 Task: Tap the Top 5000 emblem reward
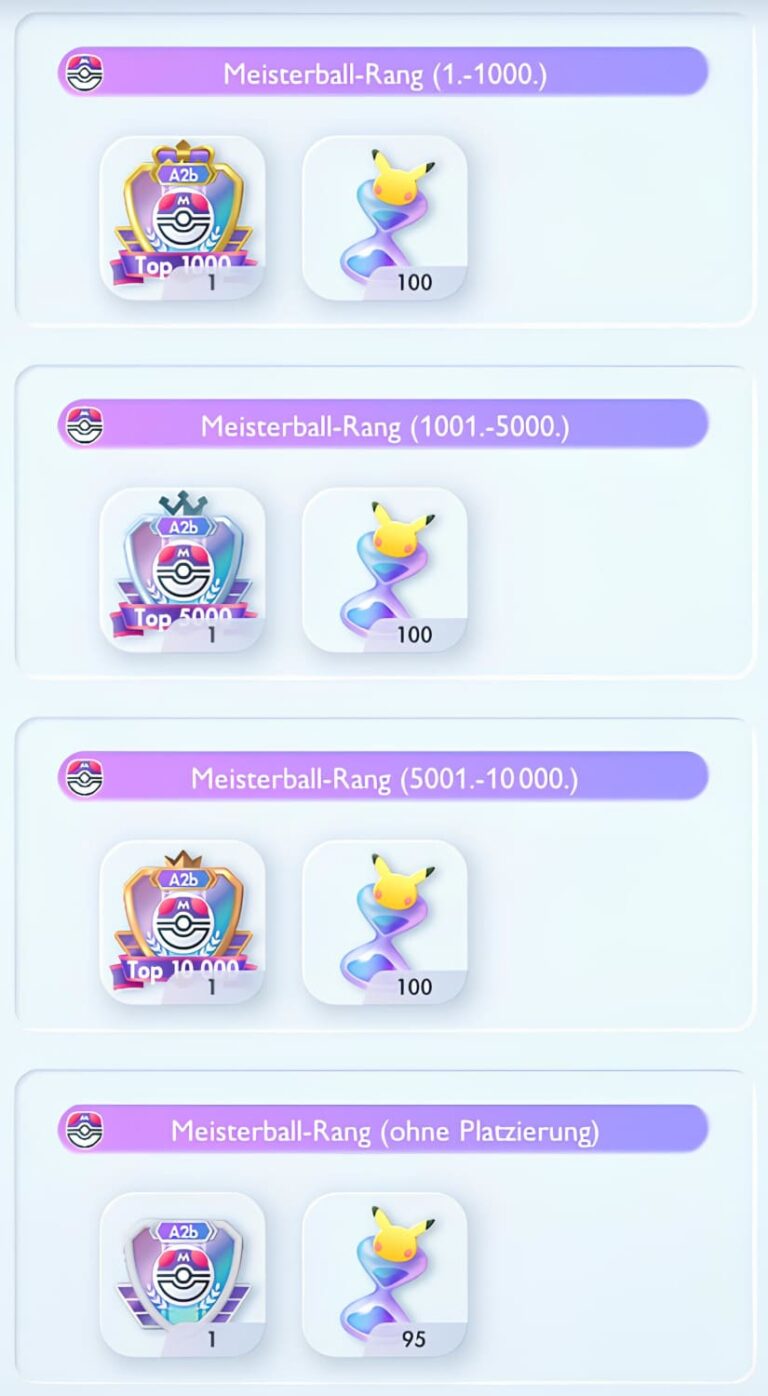(182, 570)
